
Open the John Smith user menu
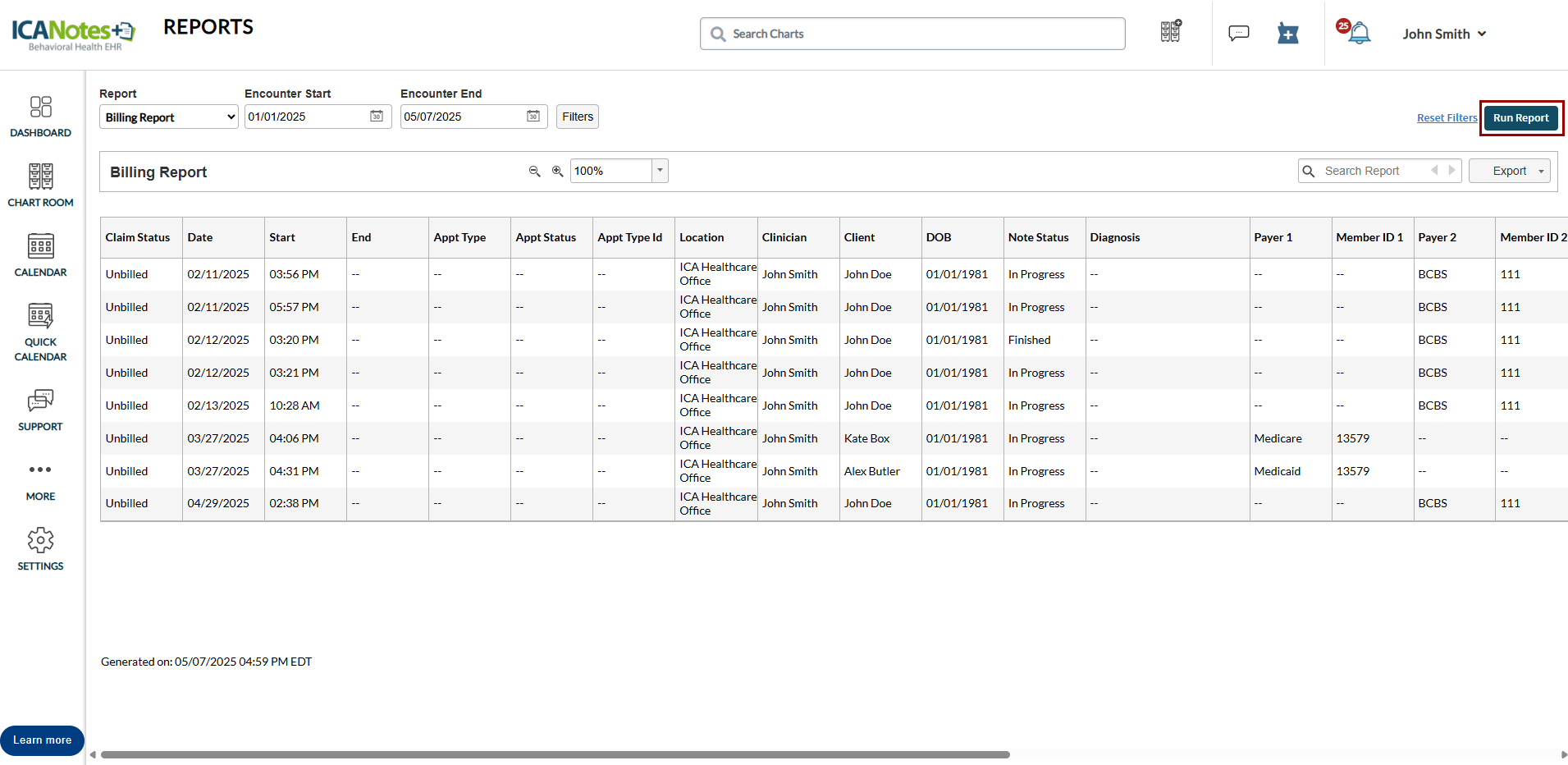[x=1444, y=34]
